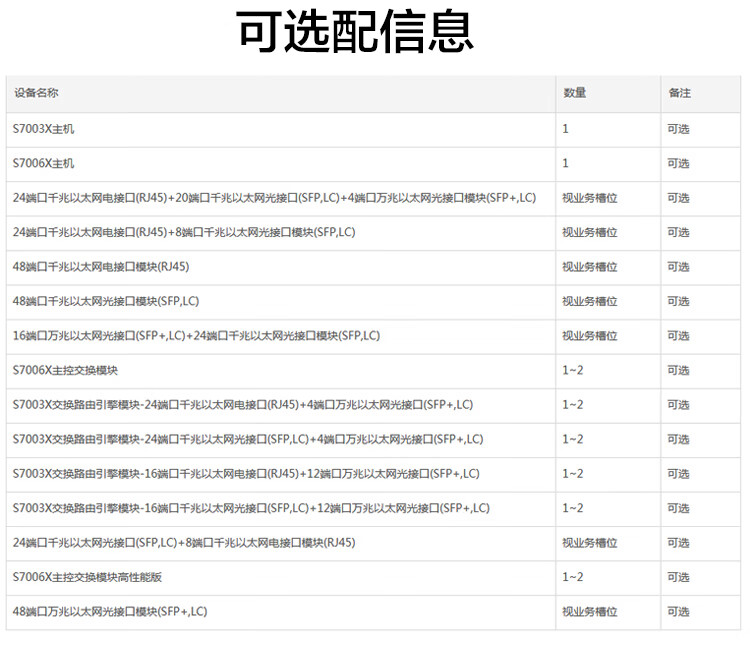Select the S7006X主机 row name

pyautogui.click(x=43, y=163)
